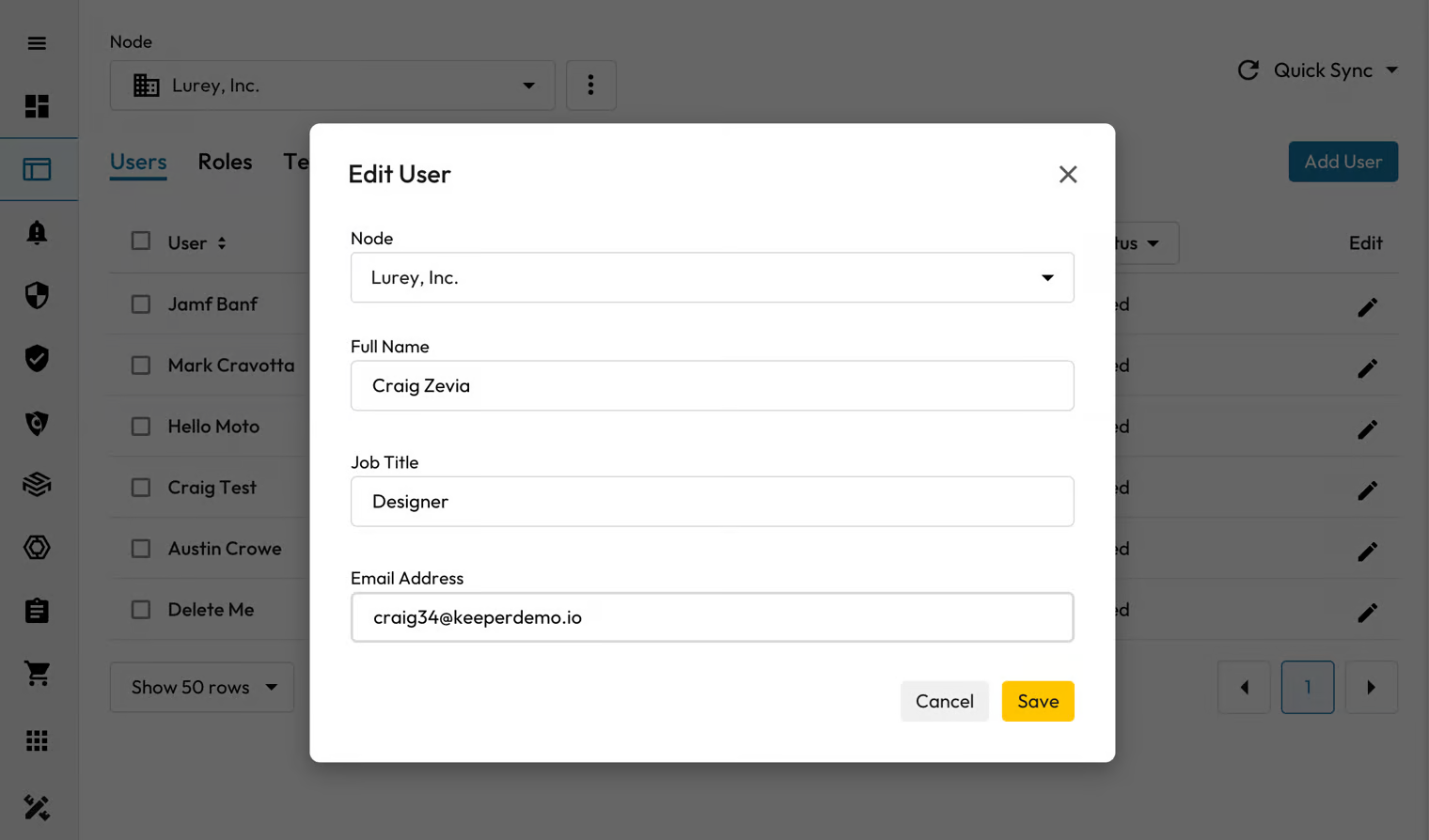
Task: Save the edited user
Action: tap(1037, 701)
